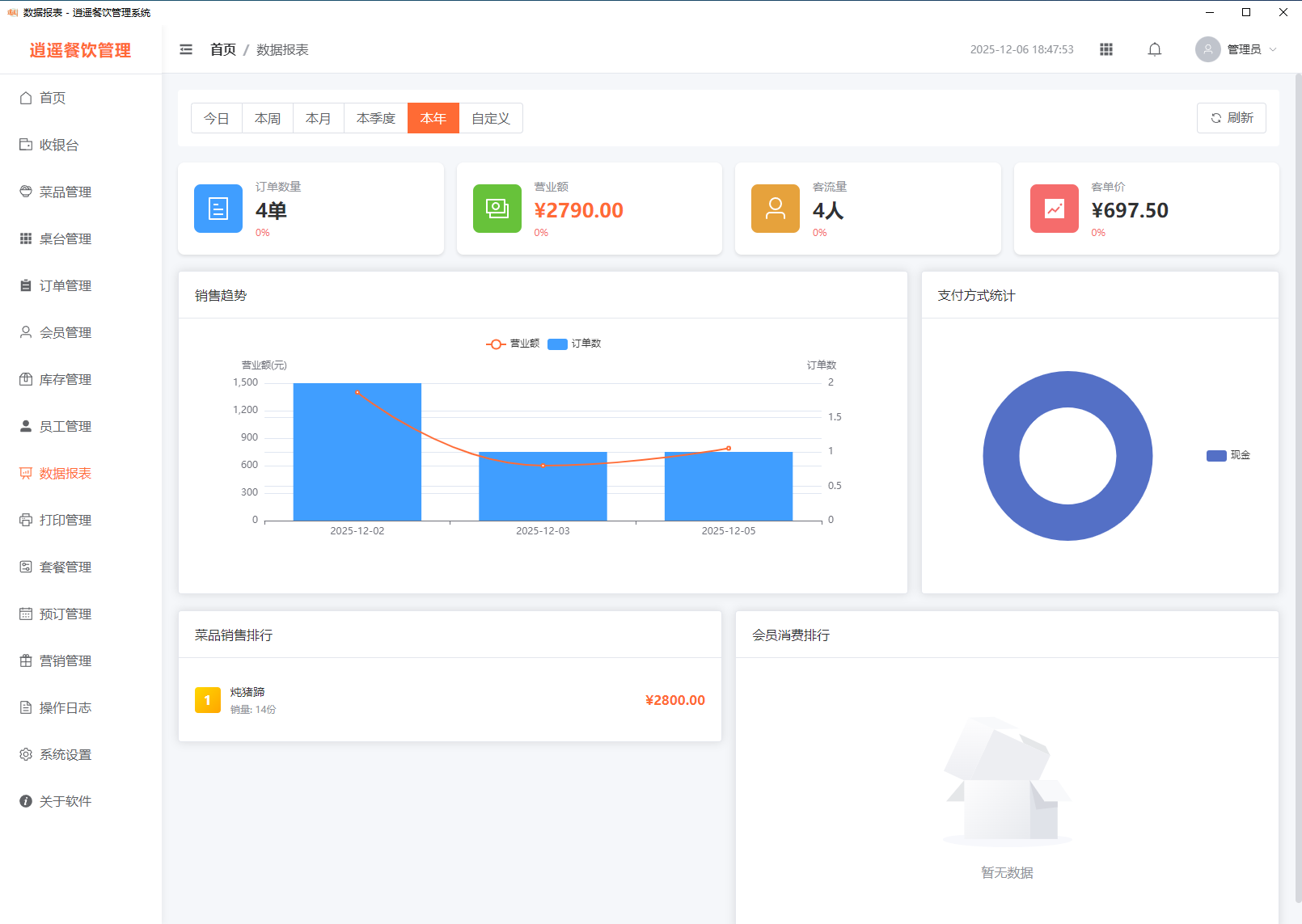1302x924 pixels.
Task: Click the administrator avatar icon
Action: pos(1207,49)
